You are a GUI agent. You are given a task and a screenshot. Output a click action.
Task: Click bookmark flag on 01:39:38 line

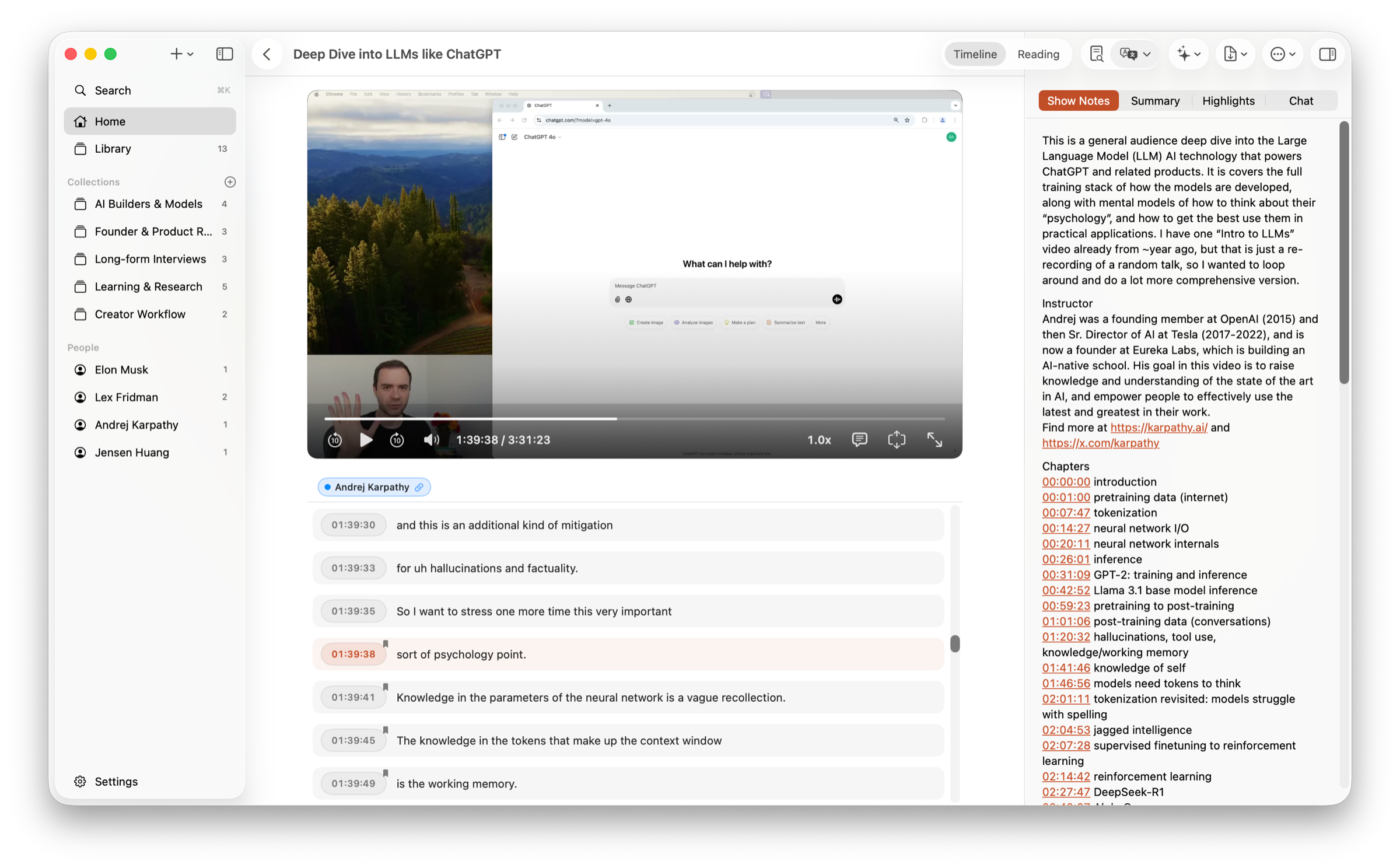pyautogui.click(x=386, y=644)
